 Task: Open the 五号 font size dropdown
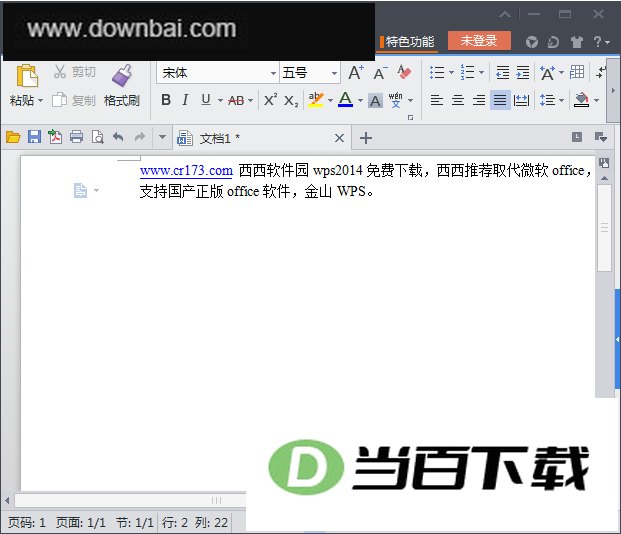coord(334,73)
